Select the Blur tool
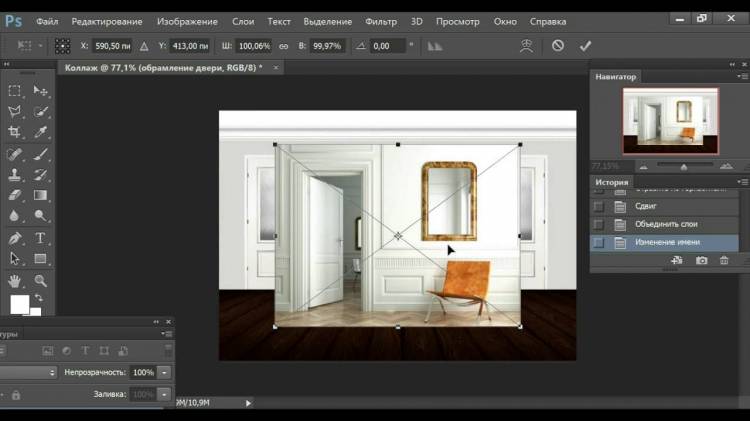 (x=14, y=216)
